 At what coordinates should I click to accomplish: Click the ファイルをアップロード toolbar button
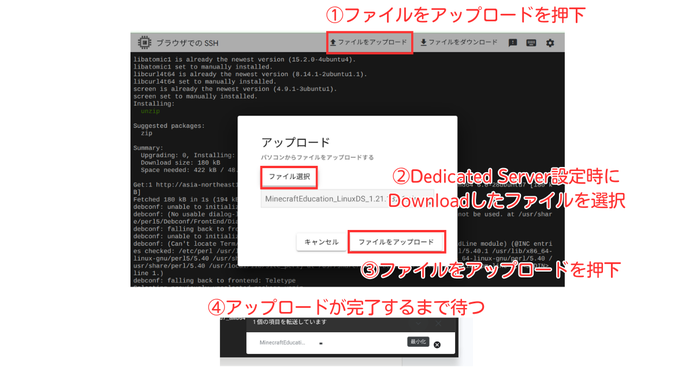coord(368,42)
